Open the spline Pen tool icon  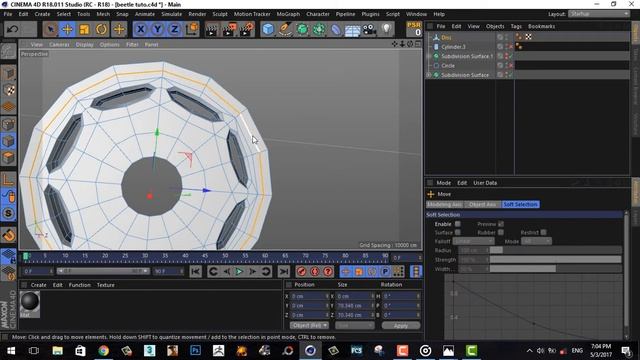click(x=285, y=29)
